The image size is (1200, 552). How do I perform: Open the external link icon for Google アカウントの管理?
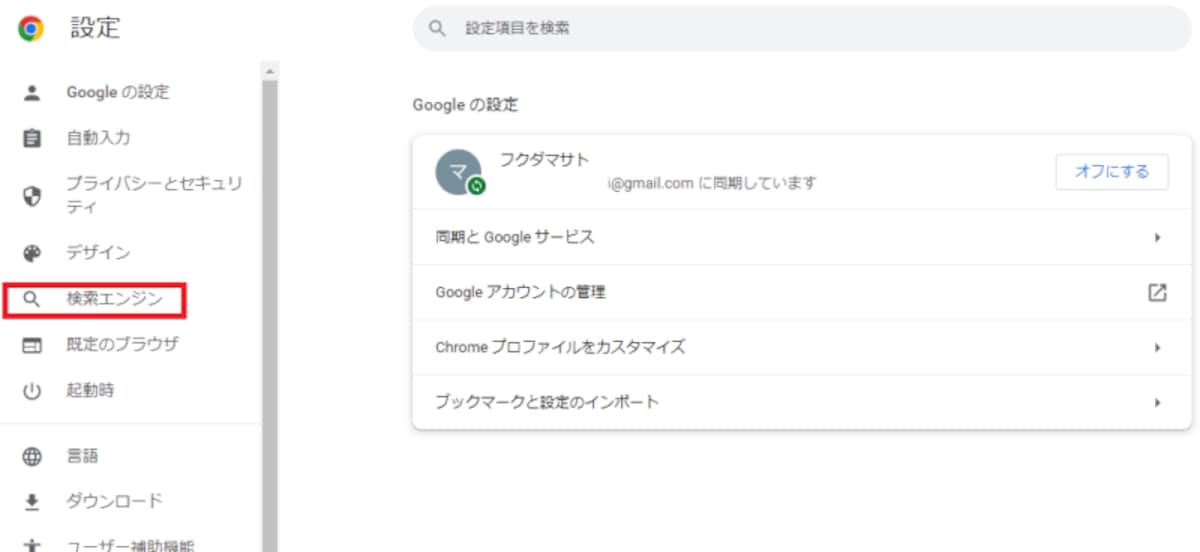(x=1157, y=292)
